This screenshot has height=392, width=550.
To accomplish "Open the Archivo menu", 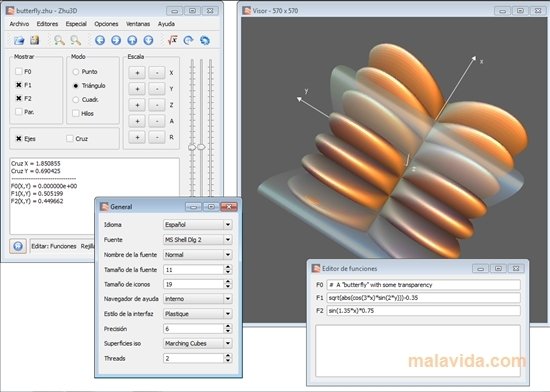I will pyautogui.click(x=19, y=24).
